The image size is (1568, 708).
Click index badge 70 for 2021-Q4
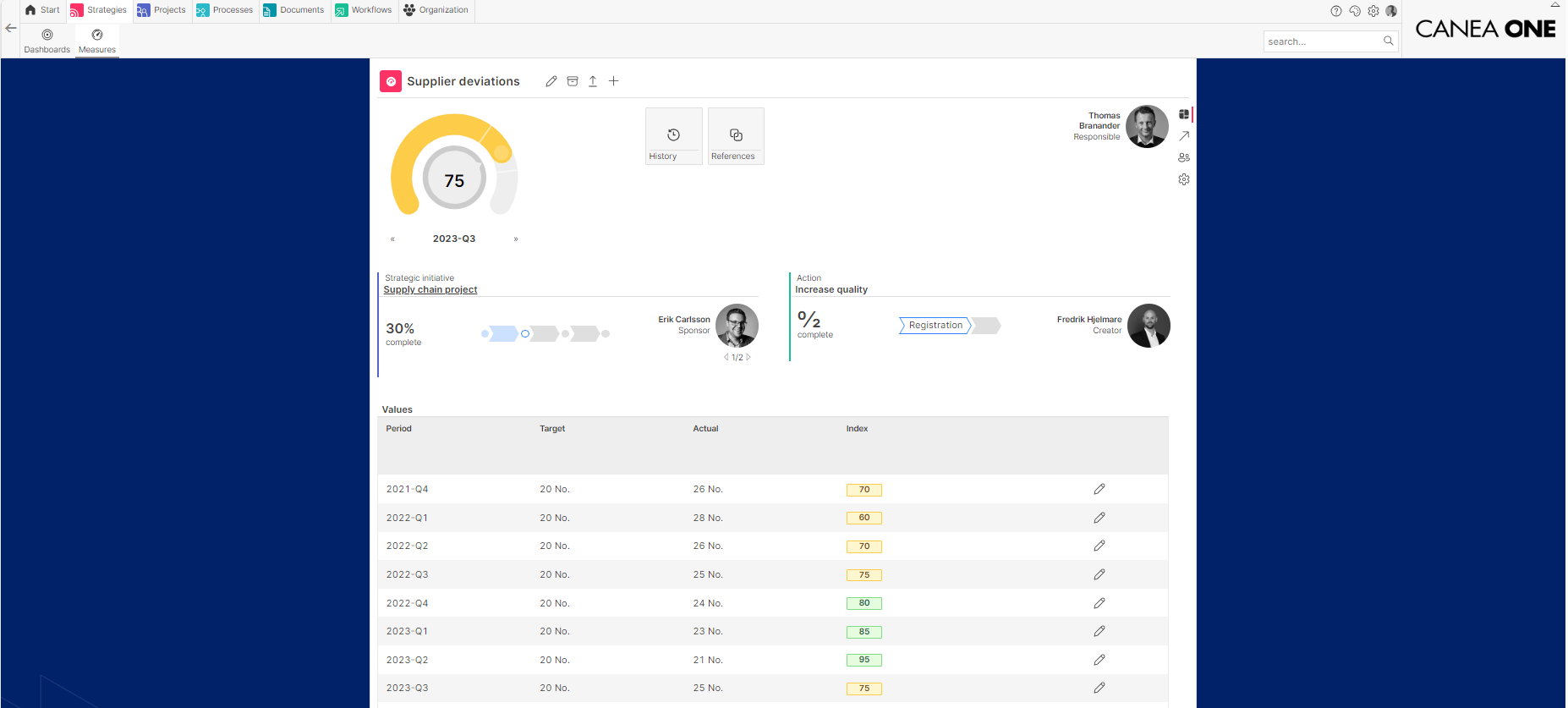tap(864, 490)
